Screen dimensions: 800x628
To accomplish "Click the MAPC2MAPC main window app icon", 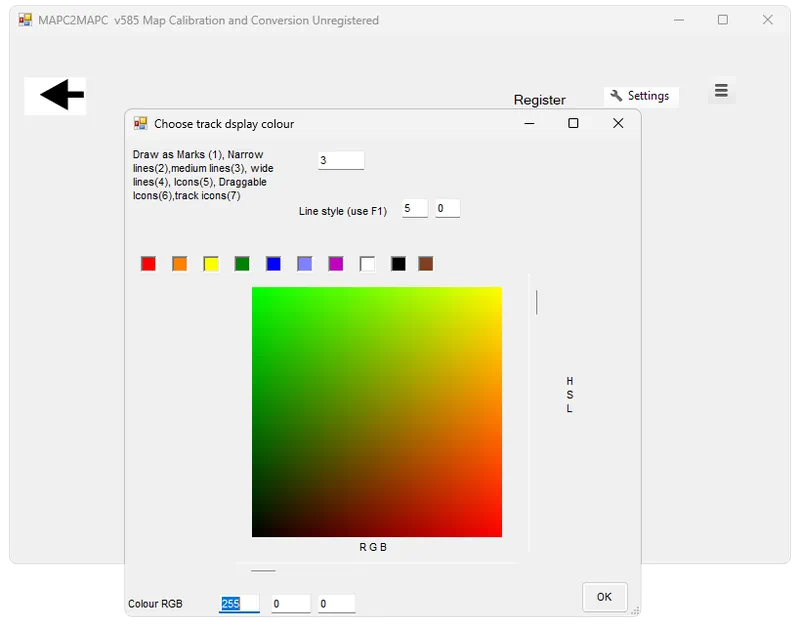I will coord(25,20).
